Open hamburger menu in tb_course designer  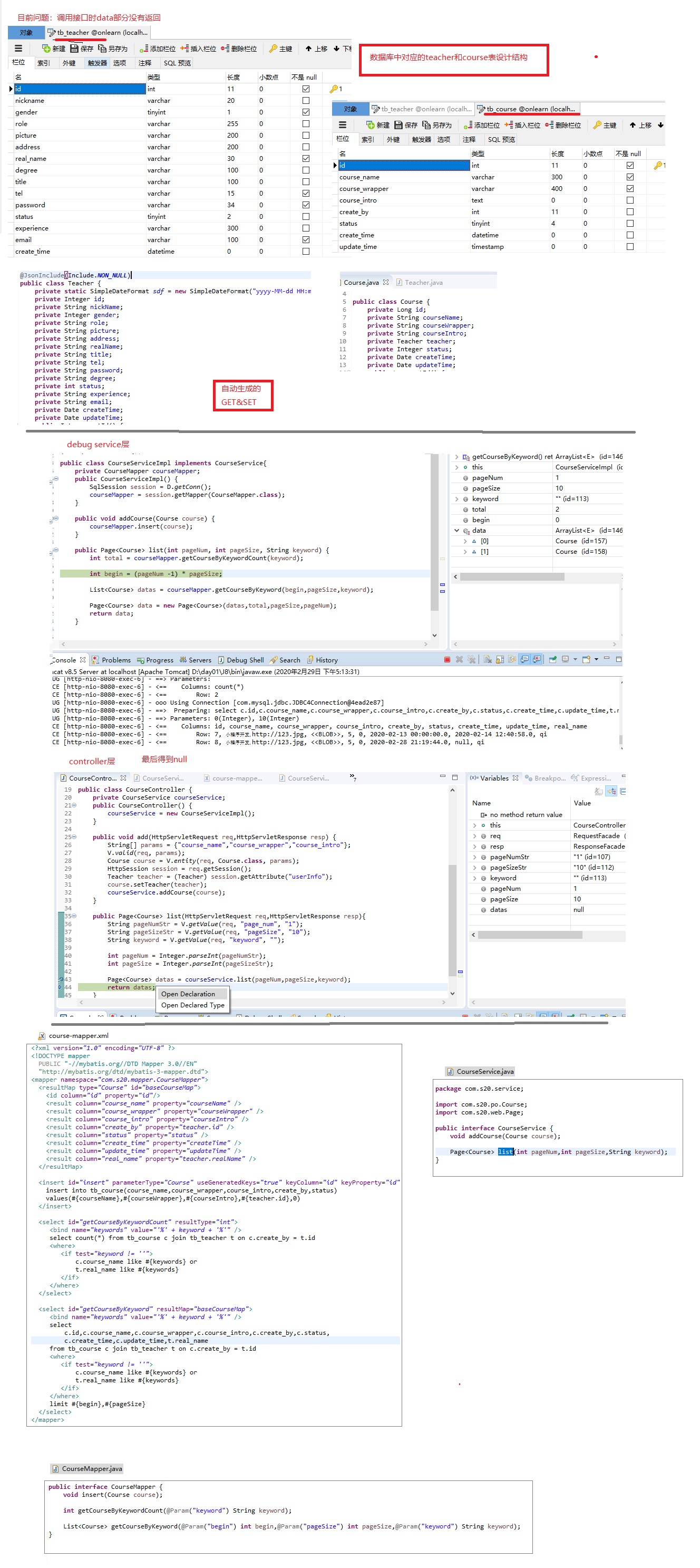343,125
